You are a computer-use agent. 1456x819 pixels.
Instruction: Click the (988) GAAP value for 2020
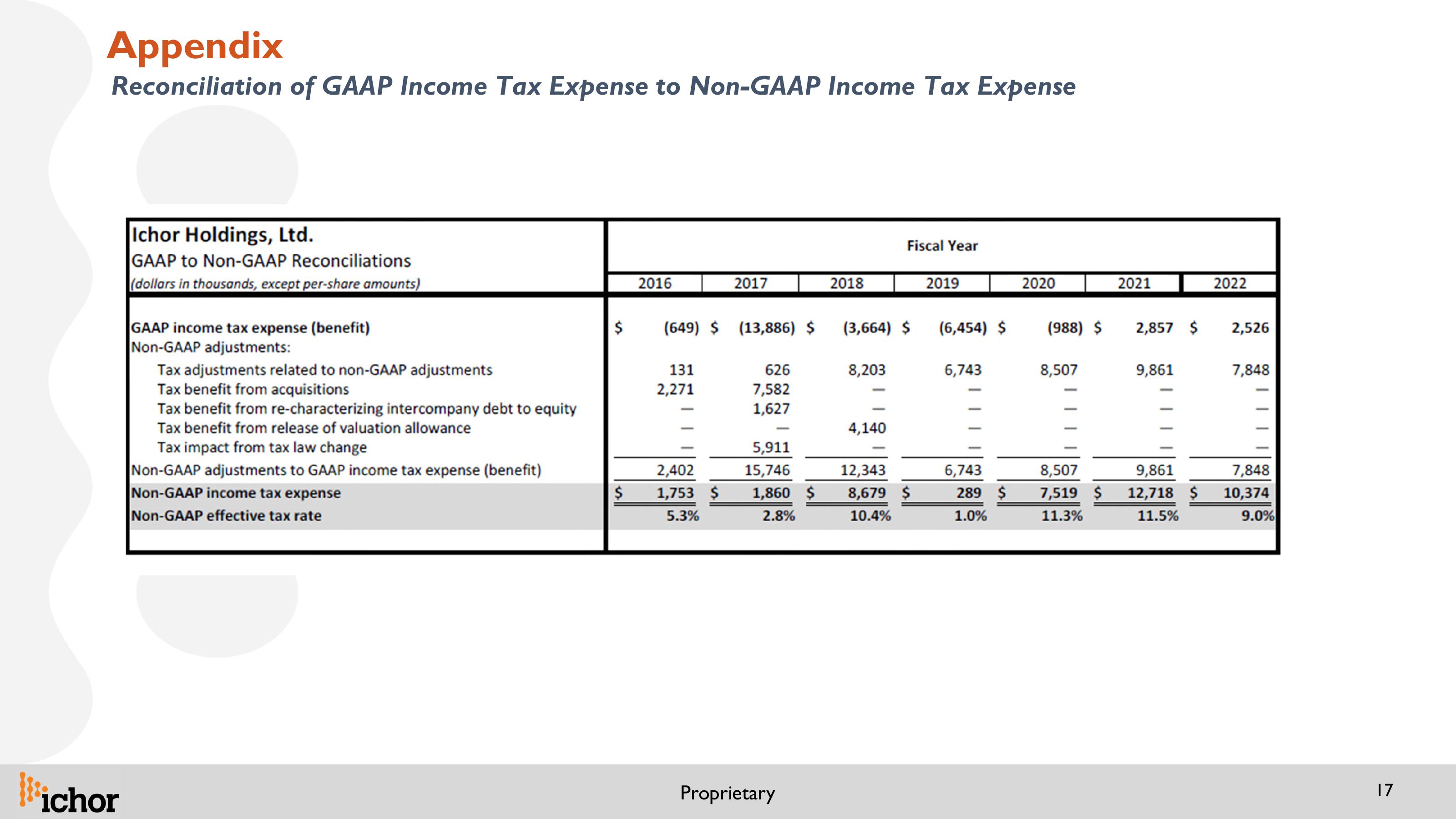pos(1065,328)
